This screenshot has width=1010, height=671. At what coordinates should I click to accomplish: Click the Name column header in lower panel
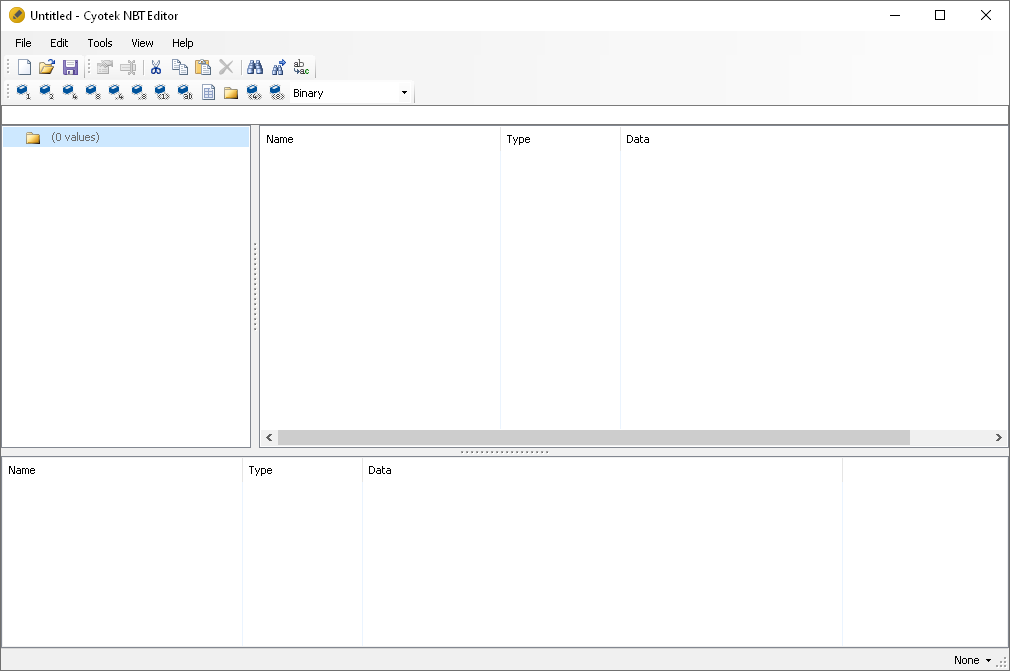pyautogui.click(x=122, y=470)
